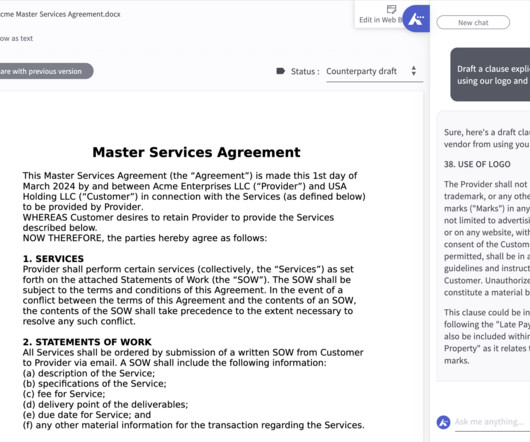Click the NOW THEREFORE paragraph line

[x=145, y=238]
